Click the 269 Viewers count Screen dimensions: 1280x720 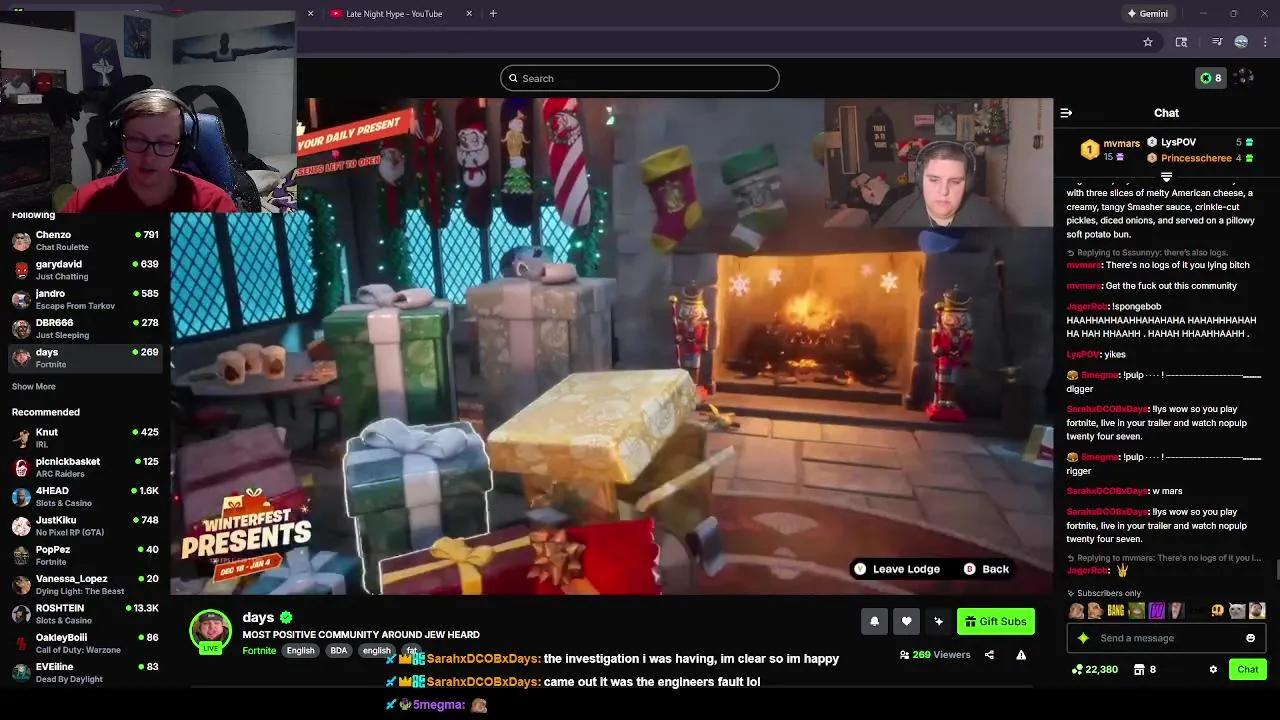coord(935,655)
